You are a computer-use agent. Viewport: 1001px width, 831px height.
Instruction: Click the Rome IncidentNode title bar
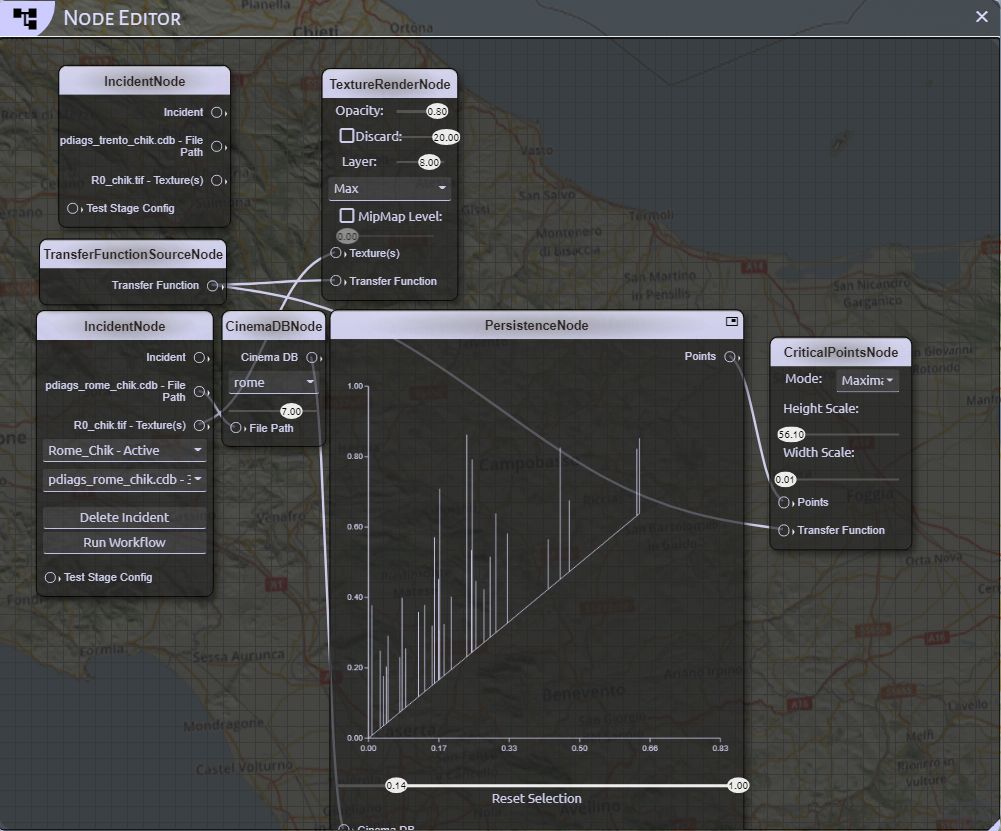tap(124, 326)
